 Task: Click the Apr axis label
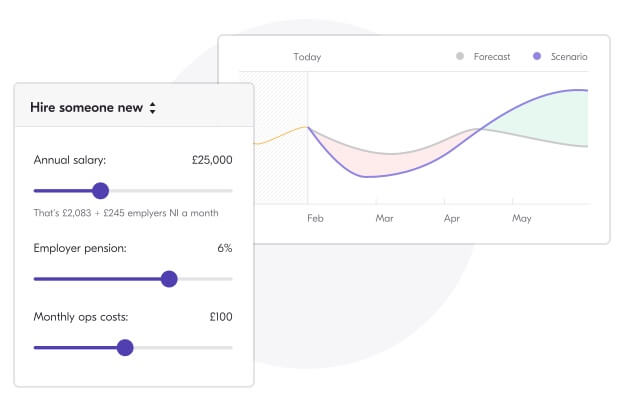pos(452,219)
